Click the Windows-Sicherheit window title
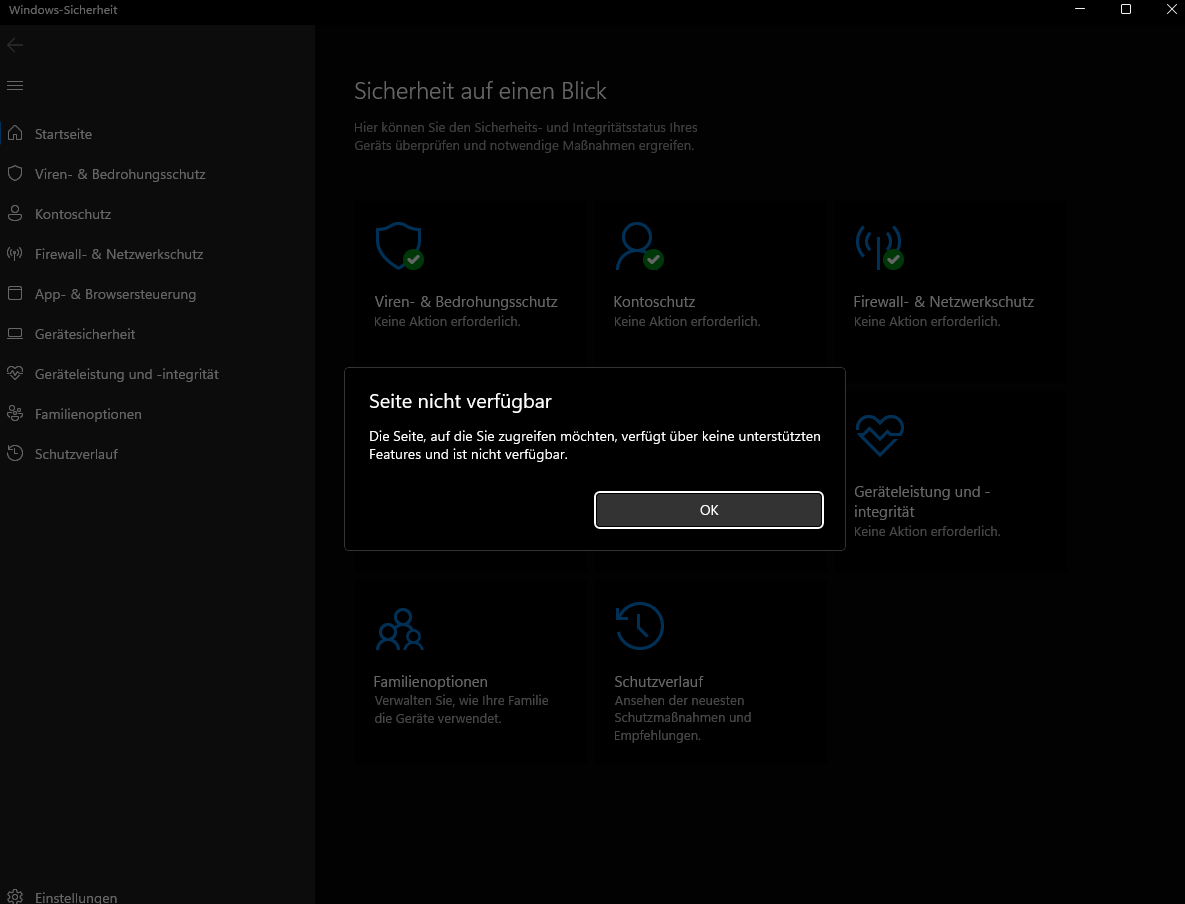1185x904 pixels. pos(63,10)
